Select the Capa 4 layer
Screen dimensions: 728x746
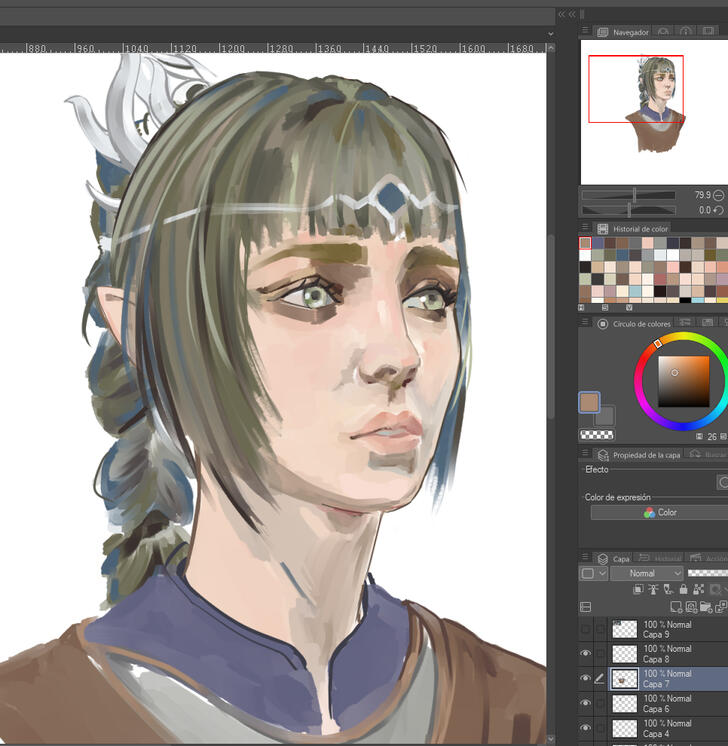click(665, 729)
